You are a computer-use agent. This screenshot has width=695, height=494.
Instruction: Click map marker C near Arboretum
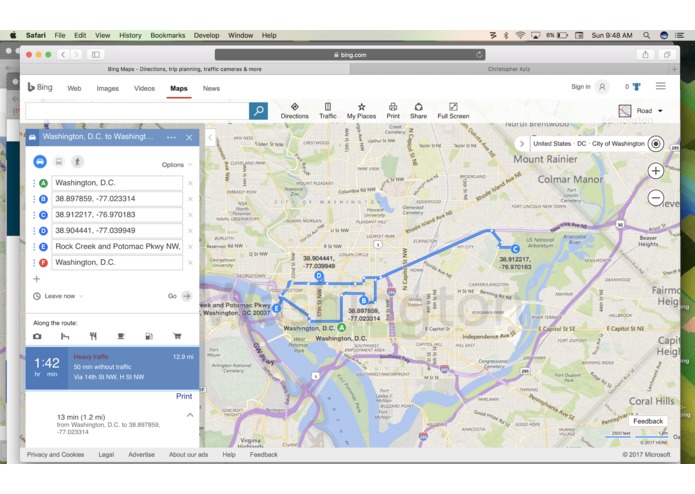click(515, 249)
